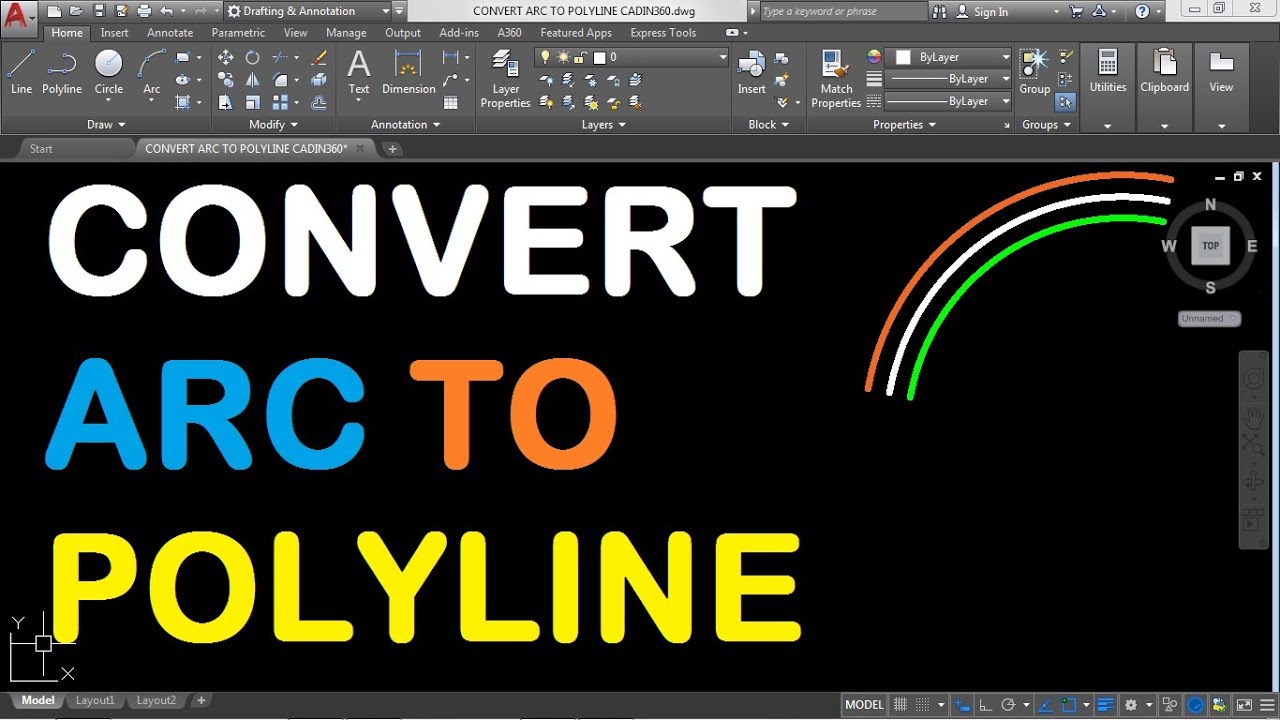
Task: Toggle object snap in status bar
Action: point(1068,704)
